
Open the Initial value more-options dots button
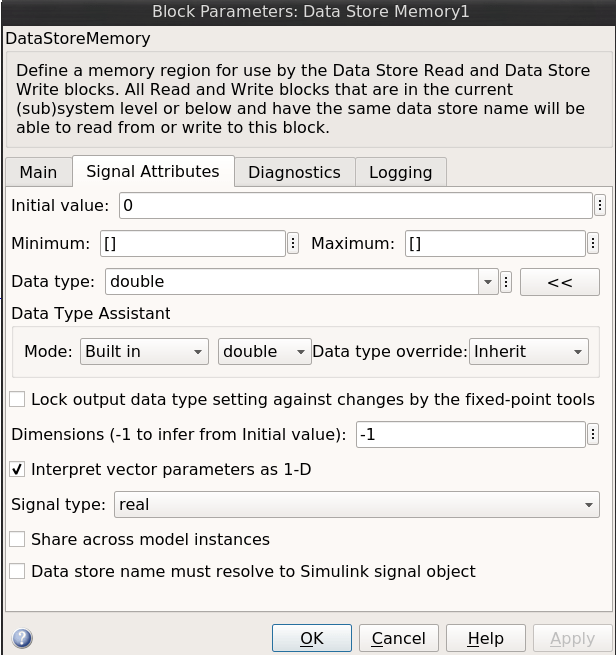(600, 205)
